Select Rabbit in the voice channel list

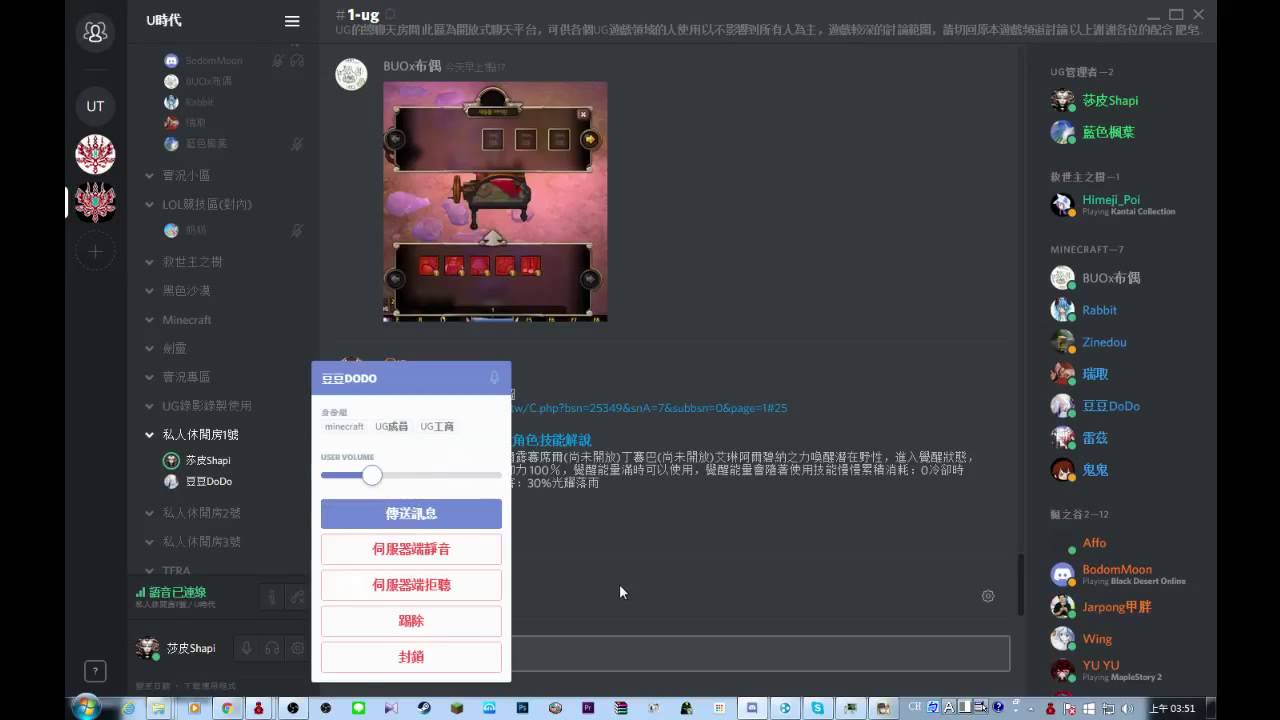(x=199, y=102)
